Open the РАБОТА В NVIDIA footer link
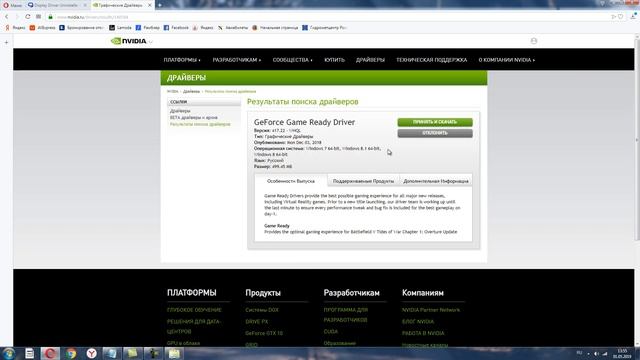Image resolution: width=640 pixels, height=360 pixels. [423, 333]
